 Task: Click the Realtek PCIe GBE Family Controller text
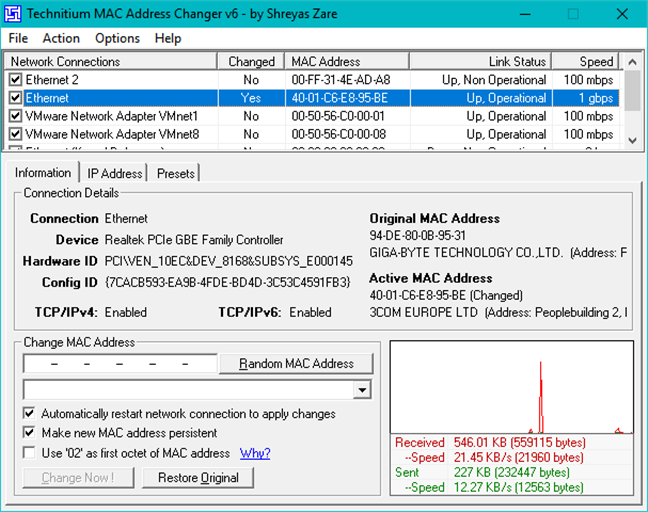point(194,240)
